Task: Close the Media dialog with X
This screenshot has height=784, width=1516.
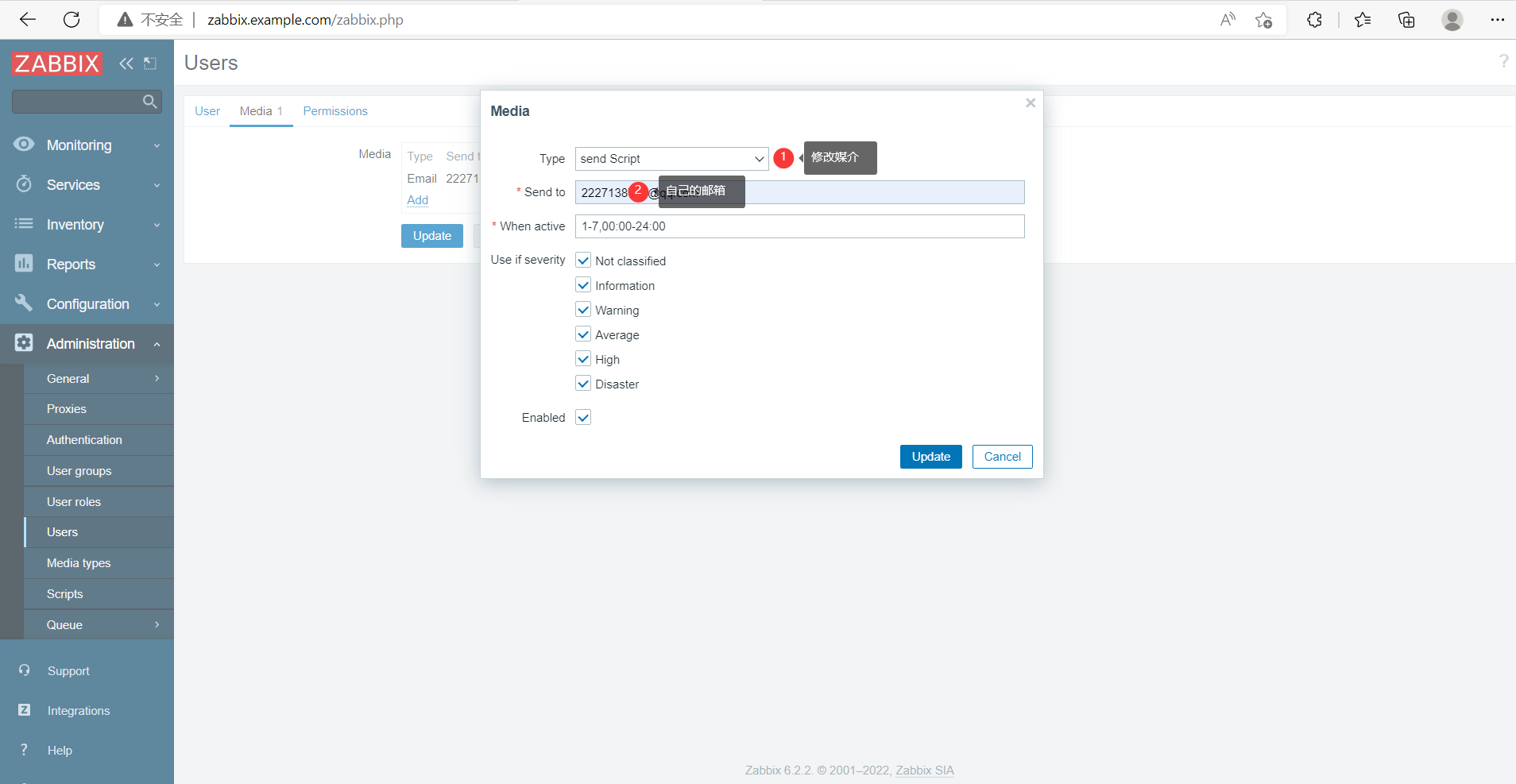Action: [1031, 103]
